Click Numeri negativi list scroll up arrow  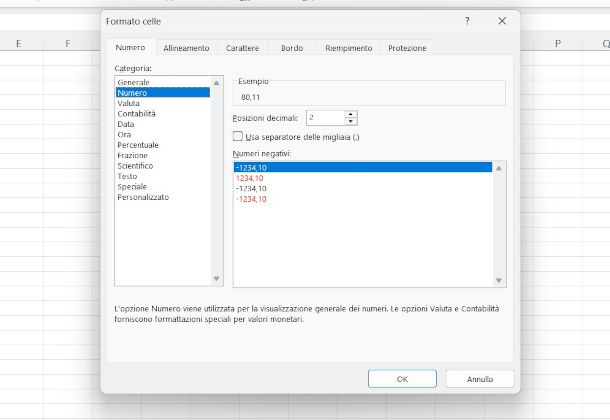pyautogui.click(x=499, y=168)
